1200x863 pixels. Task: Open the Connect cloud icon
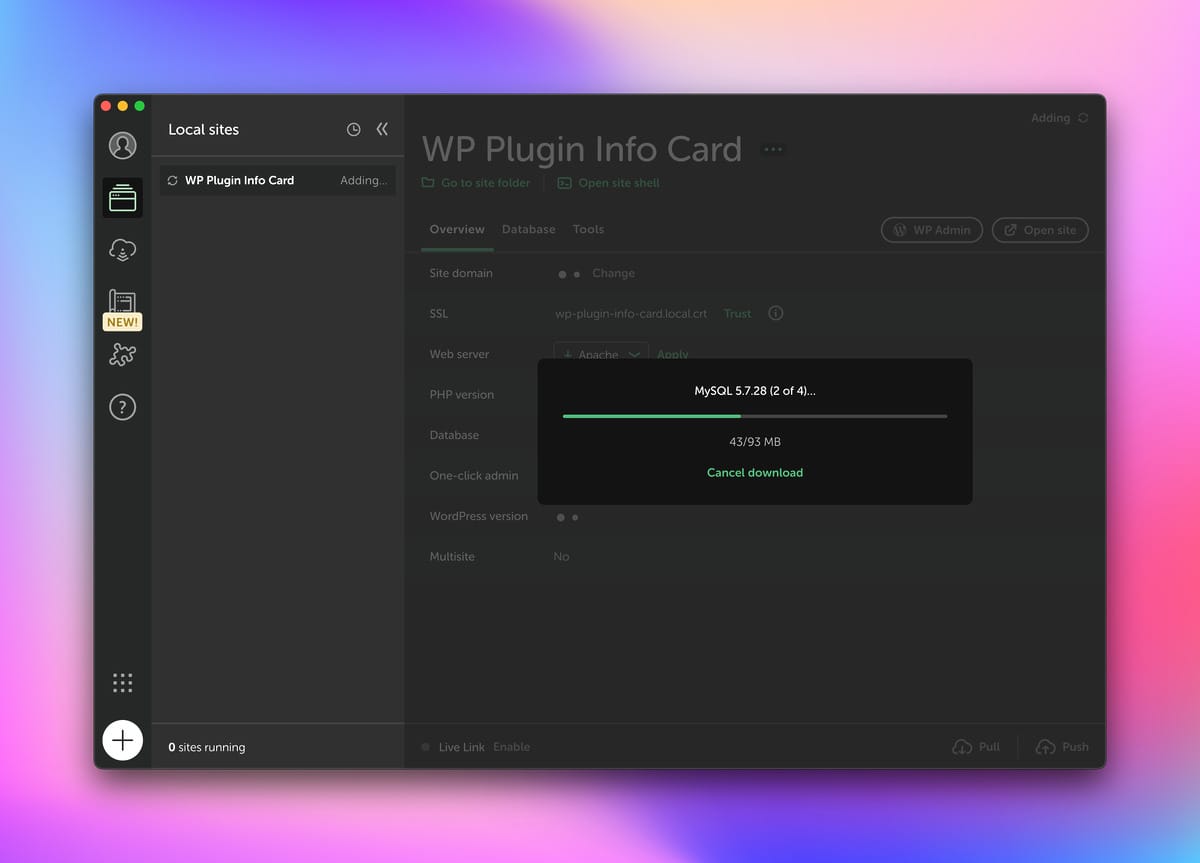(x=122, y=250)
